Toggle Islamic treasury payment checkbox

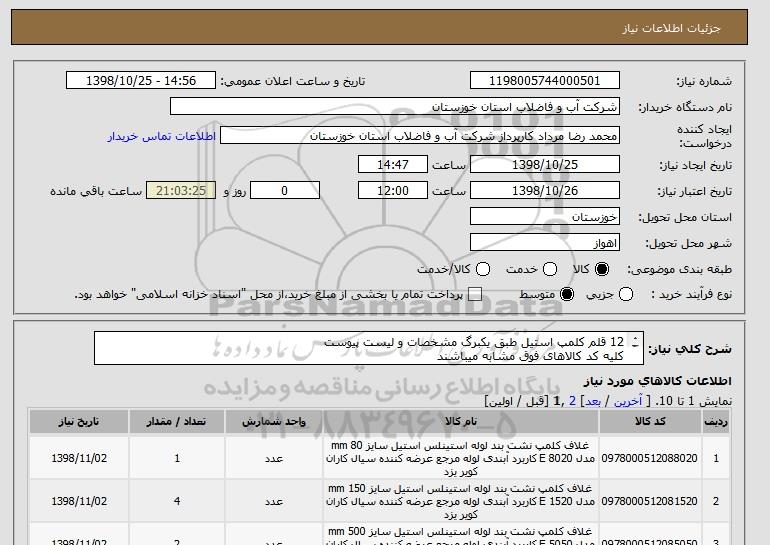point(475,294)
